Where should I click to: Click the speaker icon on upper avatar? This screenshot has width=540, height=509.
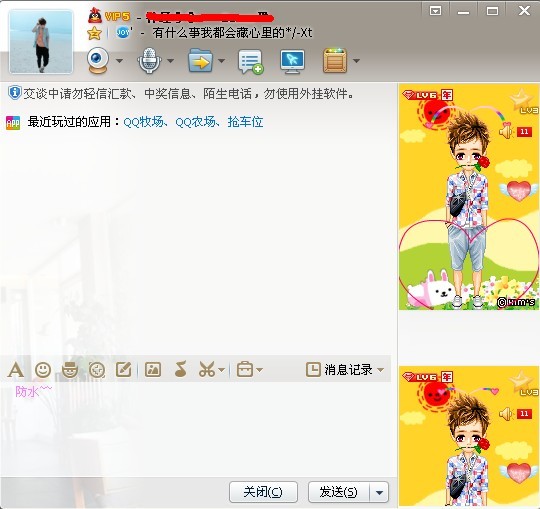(x=506, y=132)
